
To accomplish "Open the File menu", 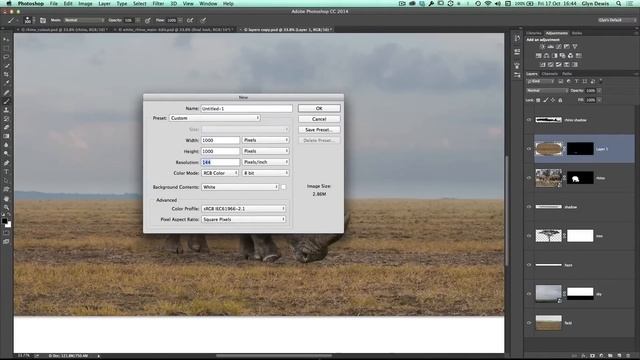I will tap(53, 3).
